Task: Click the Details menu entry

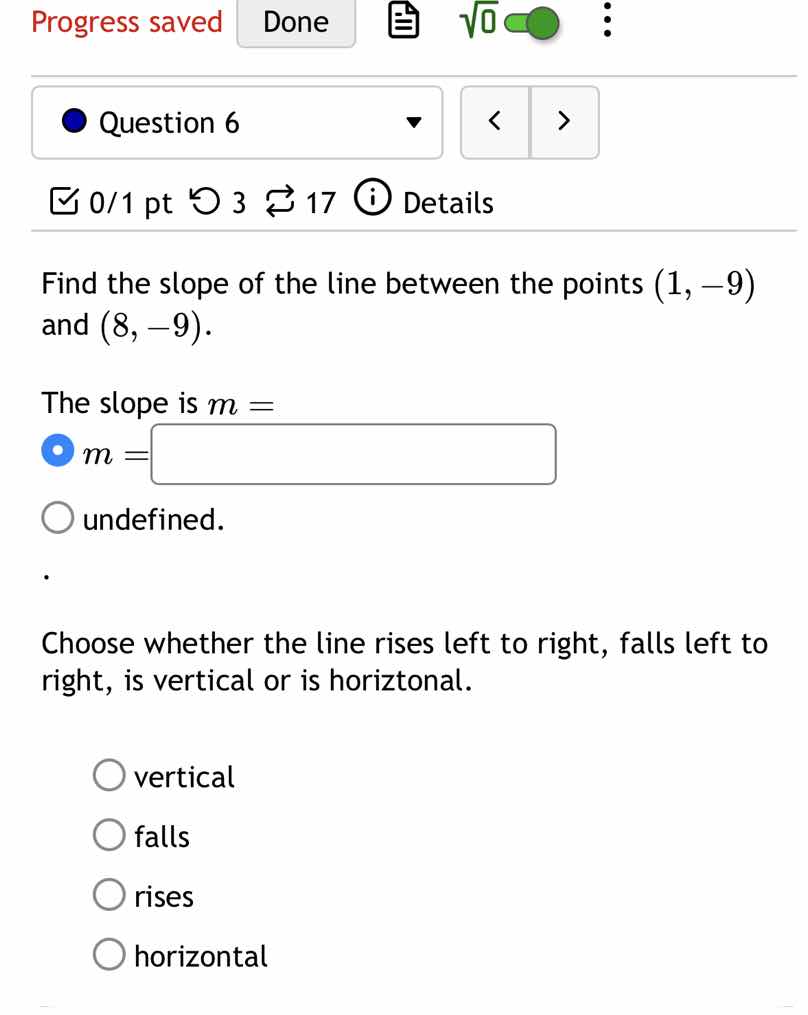Action: pos(446,203)
